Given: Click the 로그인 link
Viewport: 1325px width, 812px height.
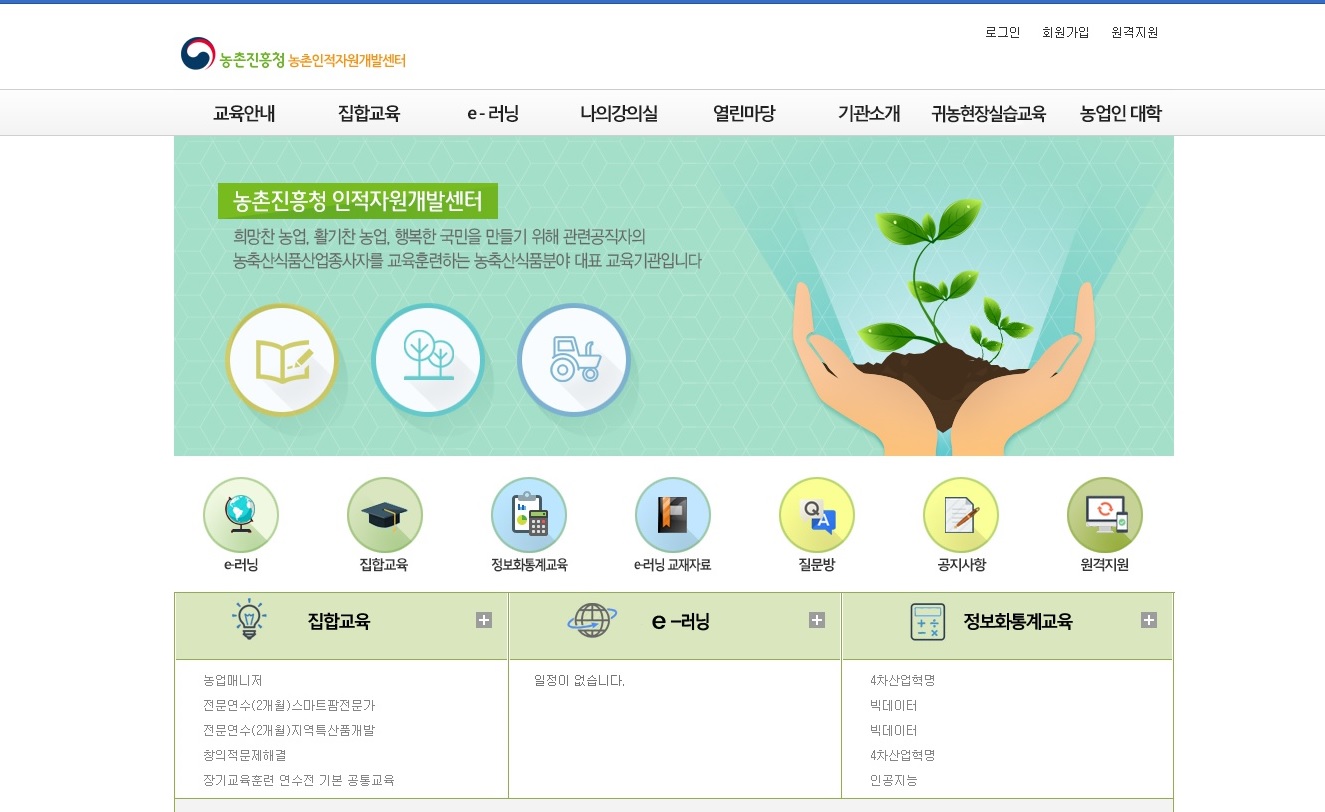Looking at the screenshot, I should pos(1003,32).
